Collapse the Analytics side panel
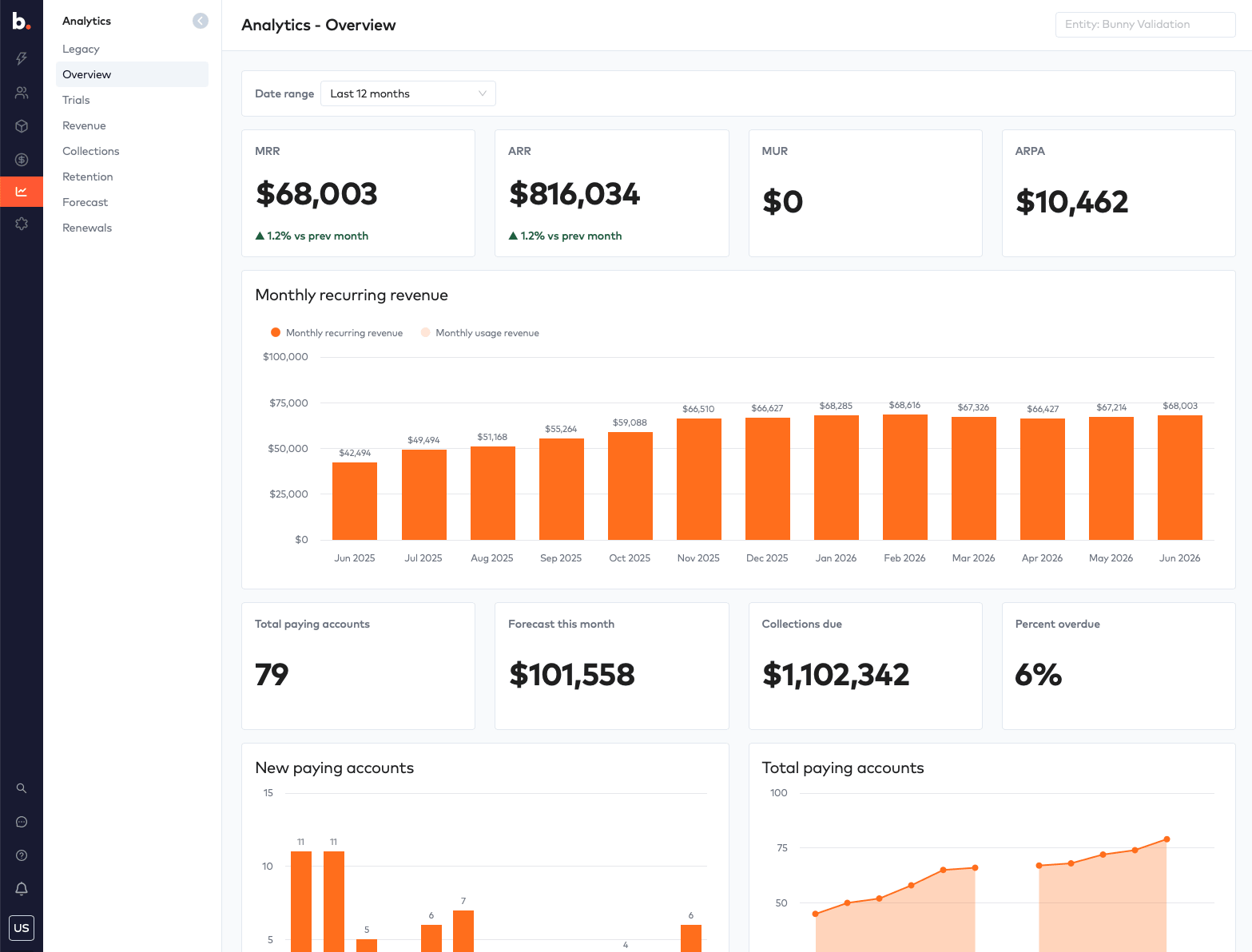The width and height of the screenshot is (1252, 952). click(x=201, y=21)
